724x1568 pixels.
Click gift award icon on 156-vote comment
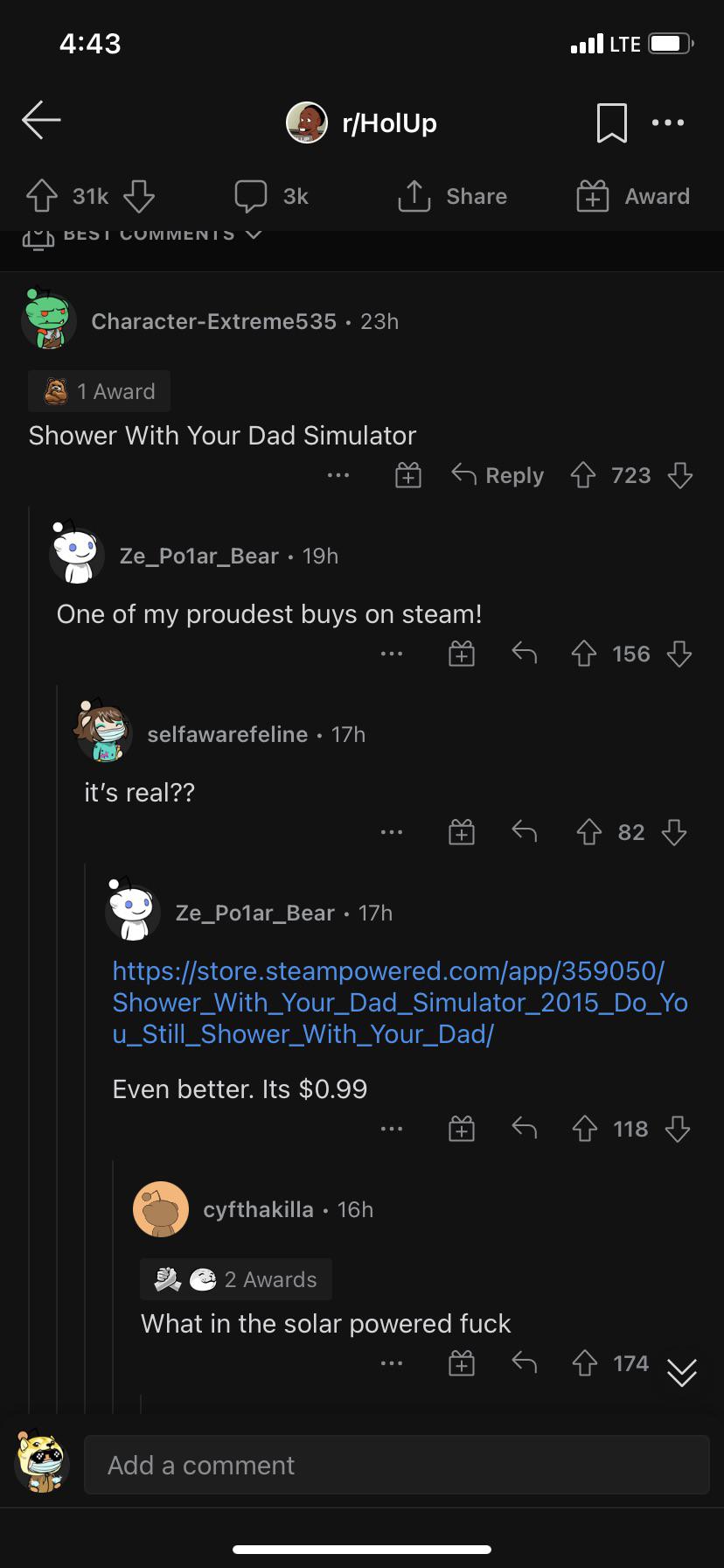point(462,654)
